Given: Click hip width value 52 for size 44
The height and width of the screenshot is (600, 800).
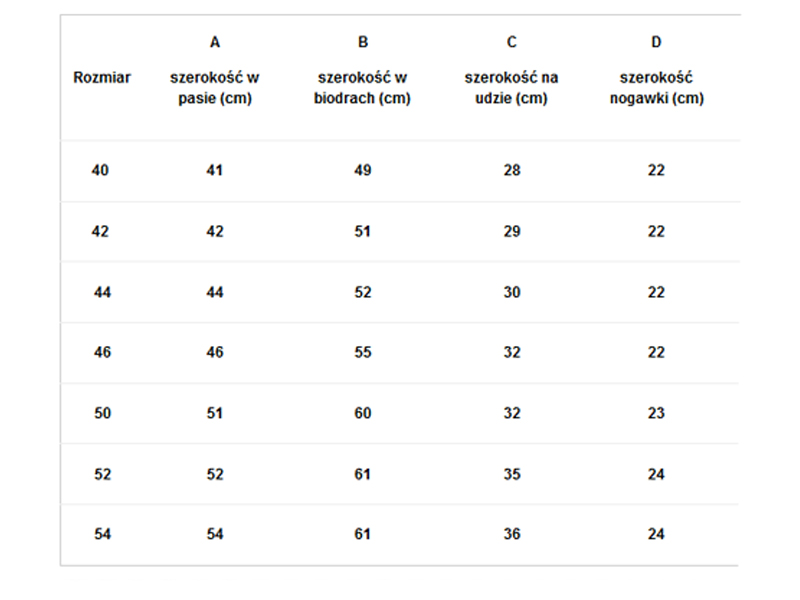Looking at the screenshot, I should click(363, 292).
